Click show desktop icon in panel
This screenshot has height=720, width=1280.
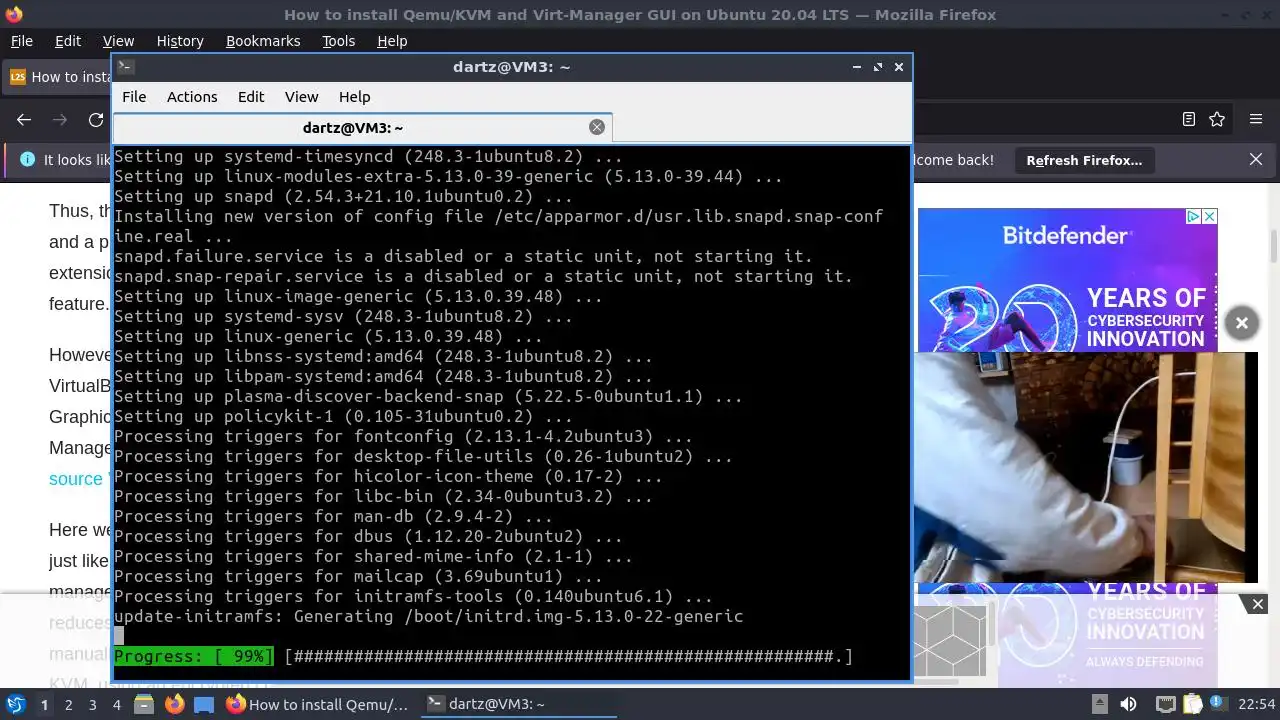[x=204, y=705]
